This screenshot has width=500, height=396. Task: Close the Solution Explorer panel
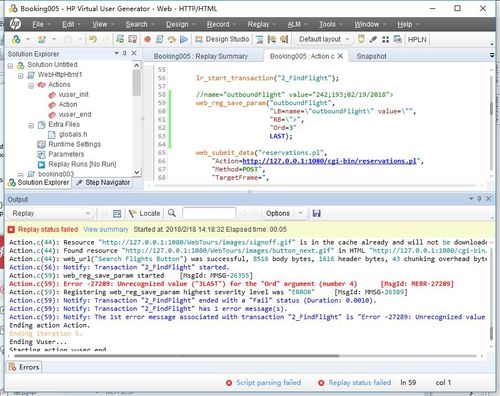coord(134,53)
